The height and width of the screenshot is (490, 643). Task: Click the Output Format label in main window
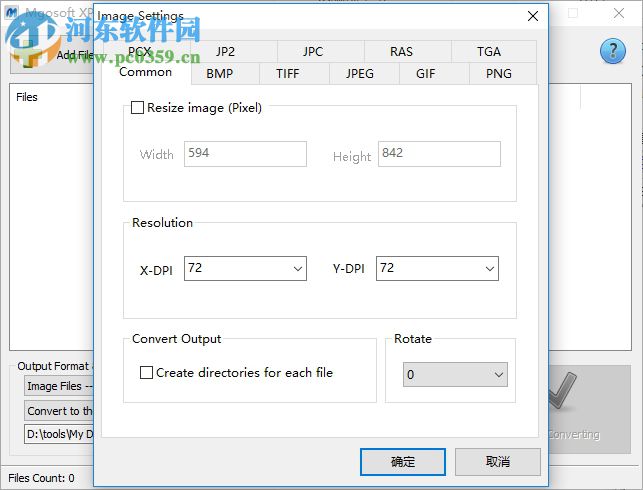point(53,366)
